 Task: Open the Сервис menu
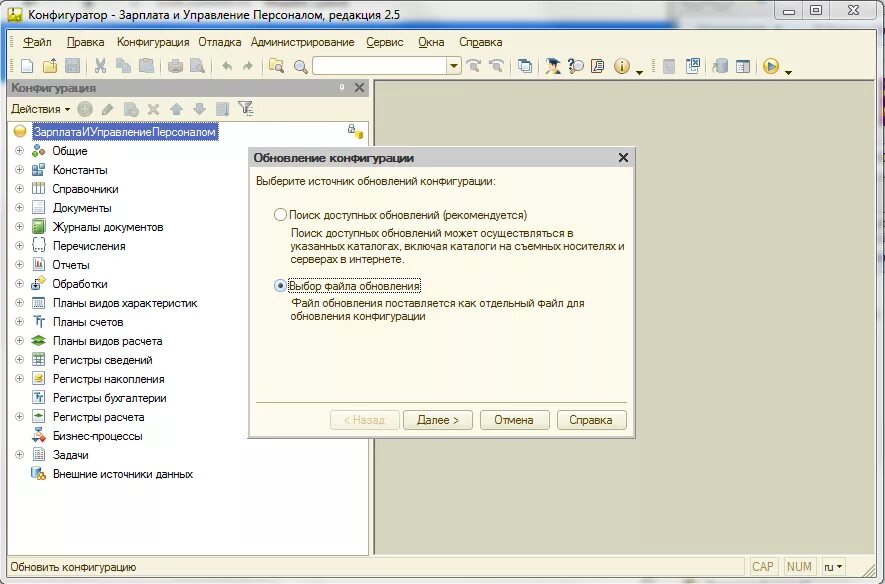click(385, 42)
